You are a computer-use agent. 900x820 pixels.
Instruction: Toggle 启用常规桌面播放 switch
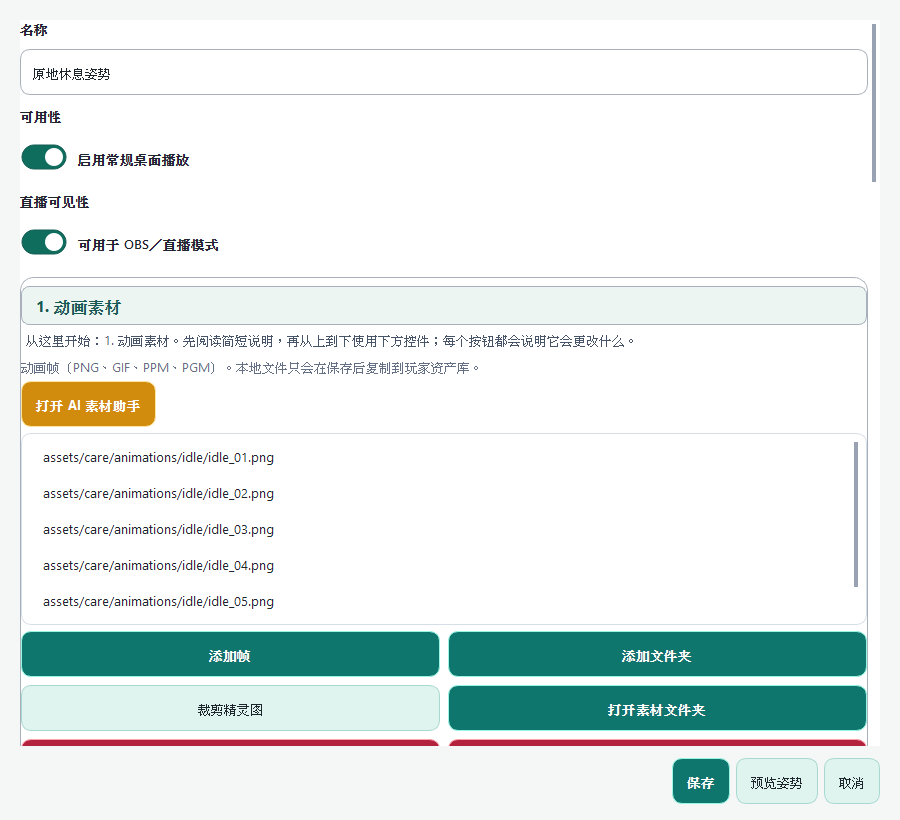[x=44, y=157]
